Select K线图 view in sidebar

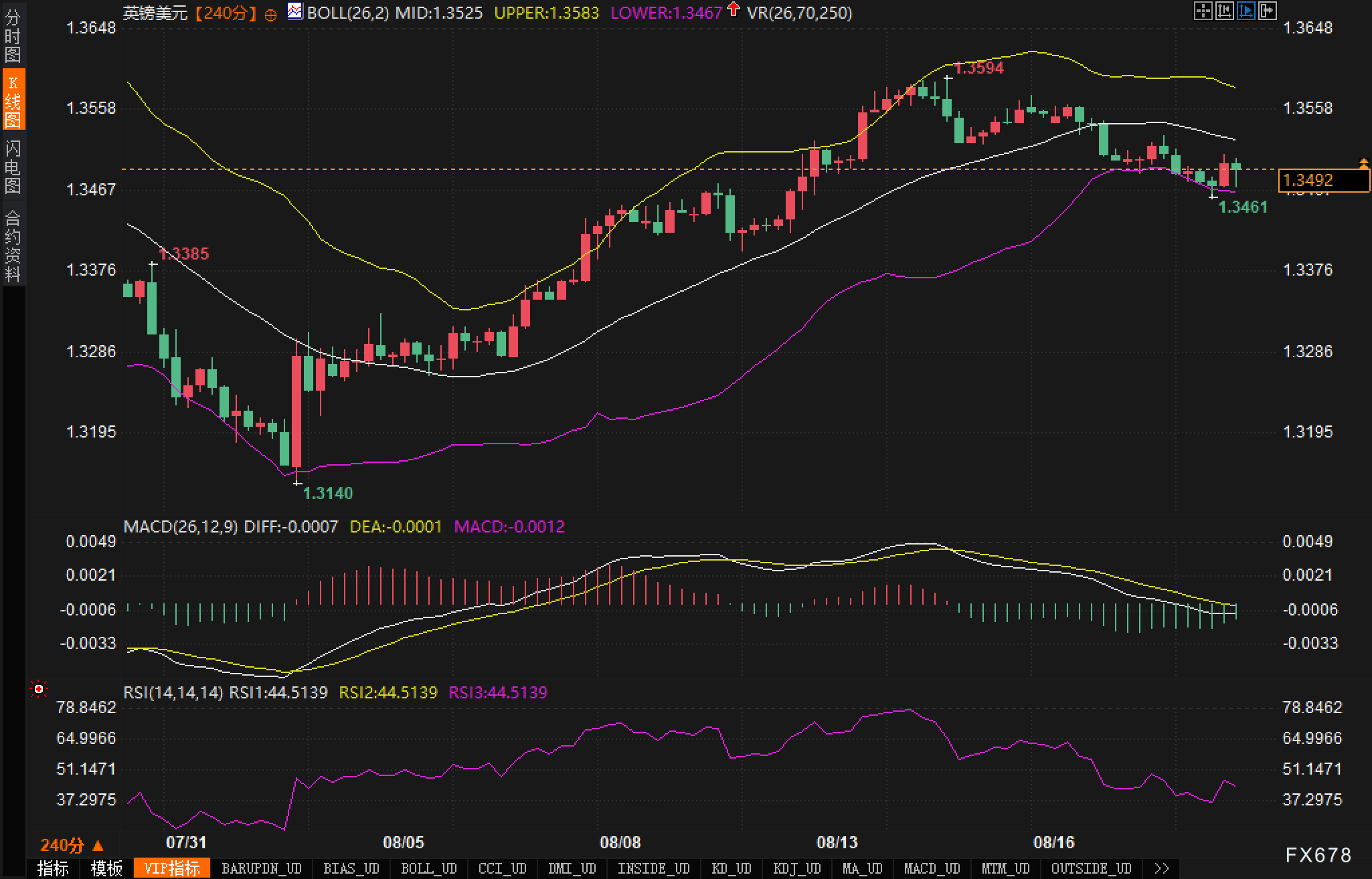(13, 100)
